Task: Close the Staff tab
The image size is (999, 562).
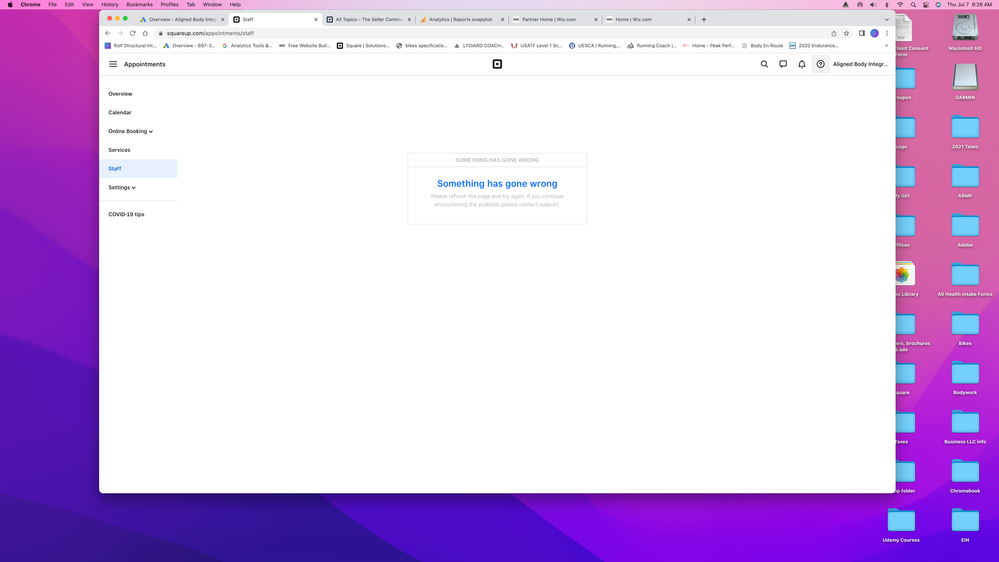Action: tap(316, 20)
